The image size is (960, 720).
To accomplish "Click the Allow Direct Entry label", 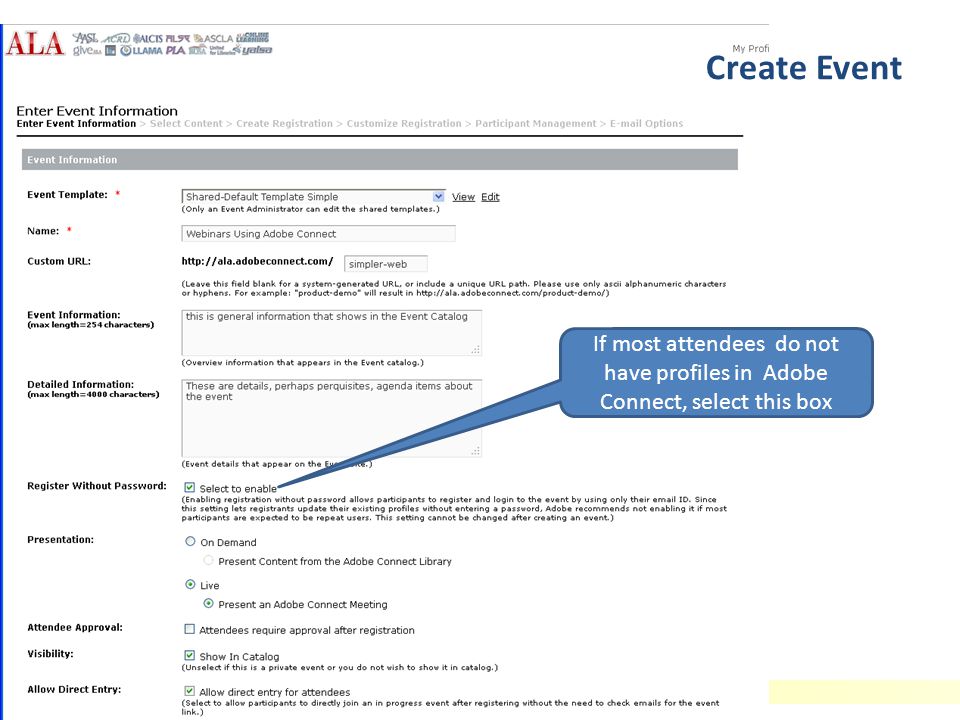I will [x=74, y=689].
